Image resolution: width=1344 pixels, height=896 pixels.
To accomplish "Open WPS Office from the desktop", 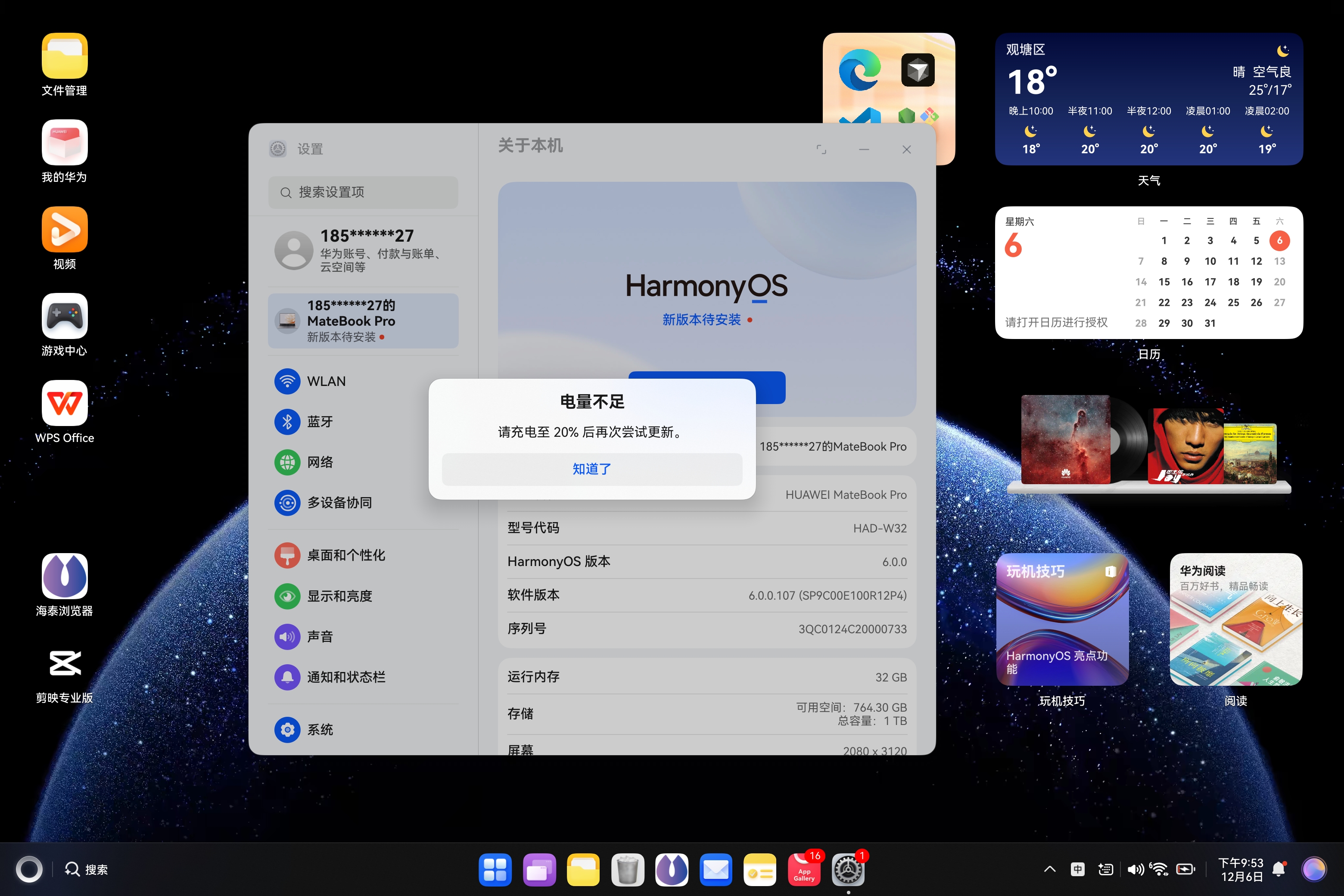I will click(x=65, y=403).
